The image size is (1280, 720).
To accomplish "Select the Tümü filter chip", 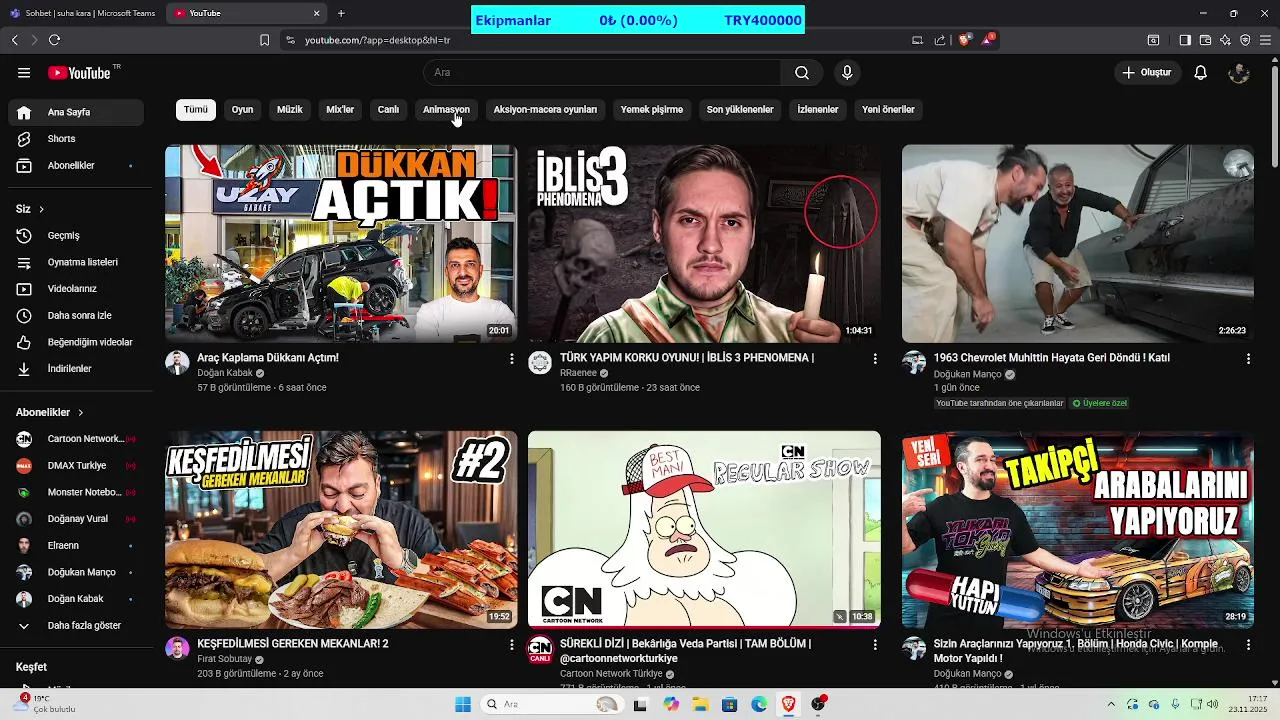I will click(196, 110).
